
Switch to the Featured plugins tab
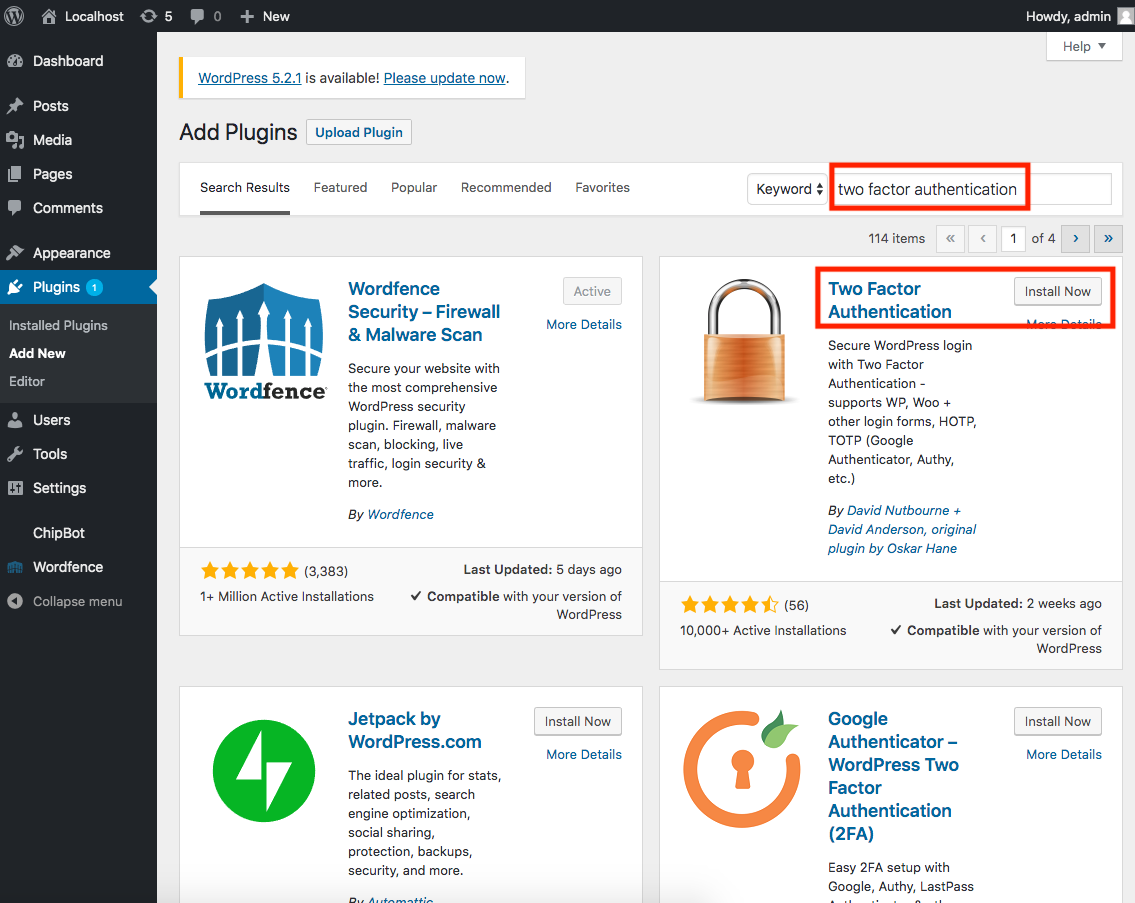coord(340,187)
